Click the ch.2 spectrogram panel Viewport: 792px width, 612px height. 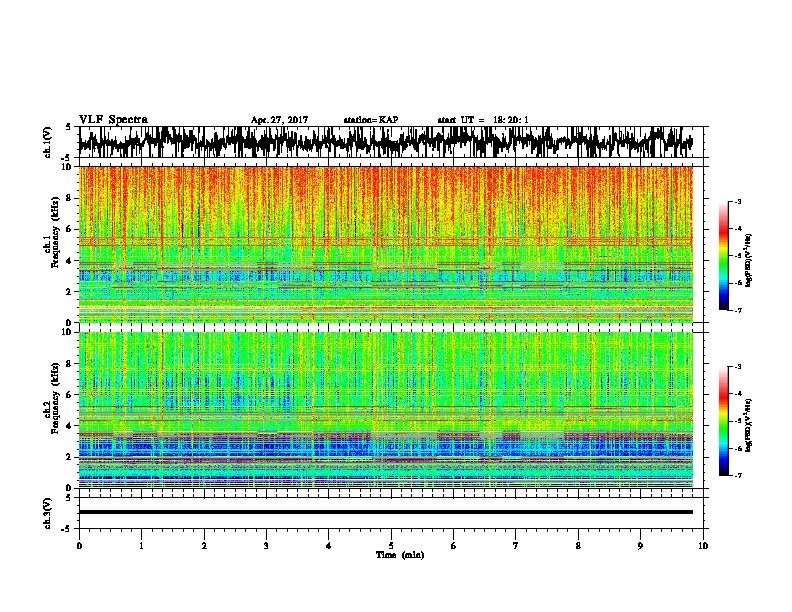click(386, 410)
